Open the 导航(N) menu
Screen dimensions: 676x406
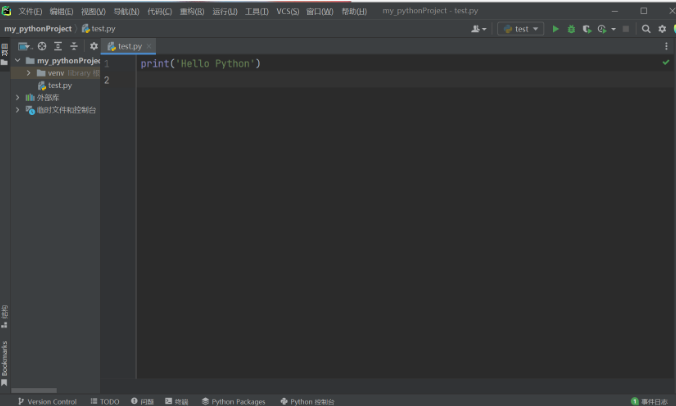[126, 12]
